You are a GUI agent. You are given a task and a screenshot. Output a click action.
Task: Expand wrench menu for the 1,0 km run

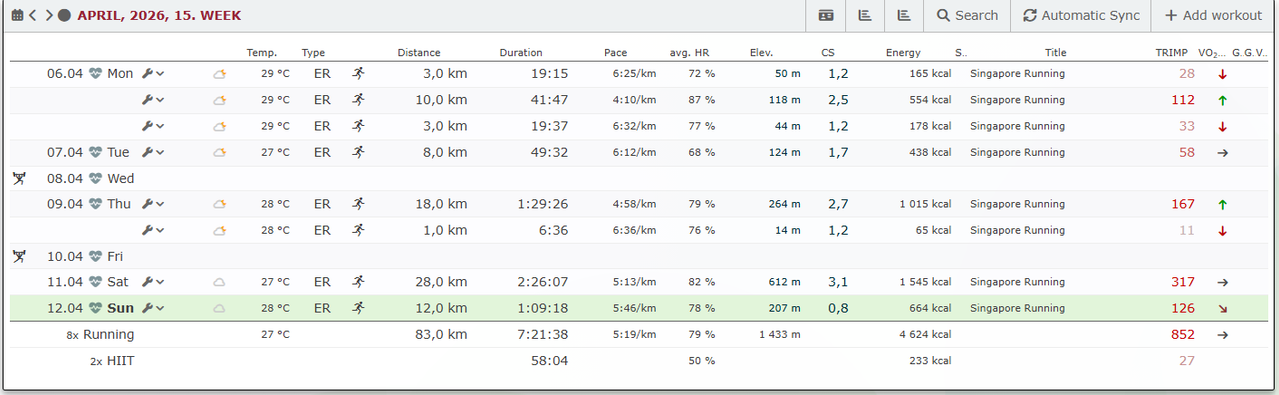(x=153, y=230)
